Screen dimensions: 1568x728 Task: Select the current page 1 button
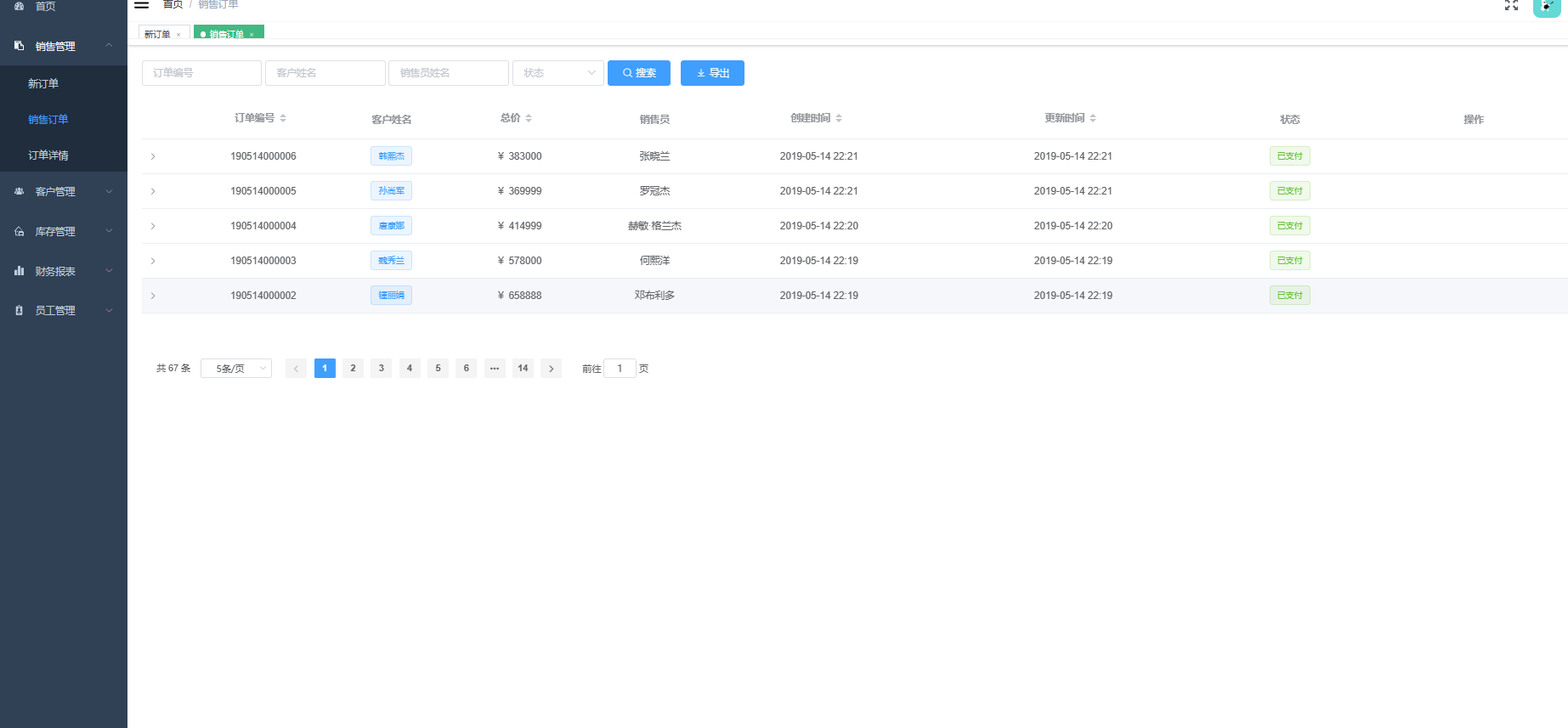(x=325, y=369)
